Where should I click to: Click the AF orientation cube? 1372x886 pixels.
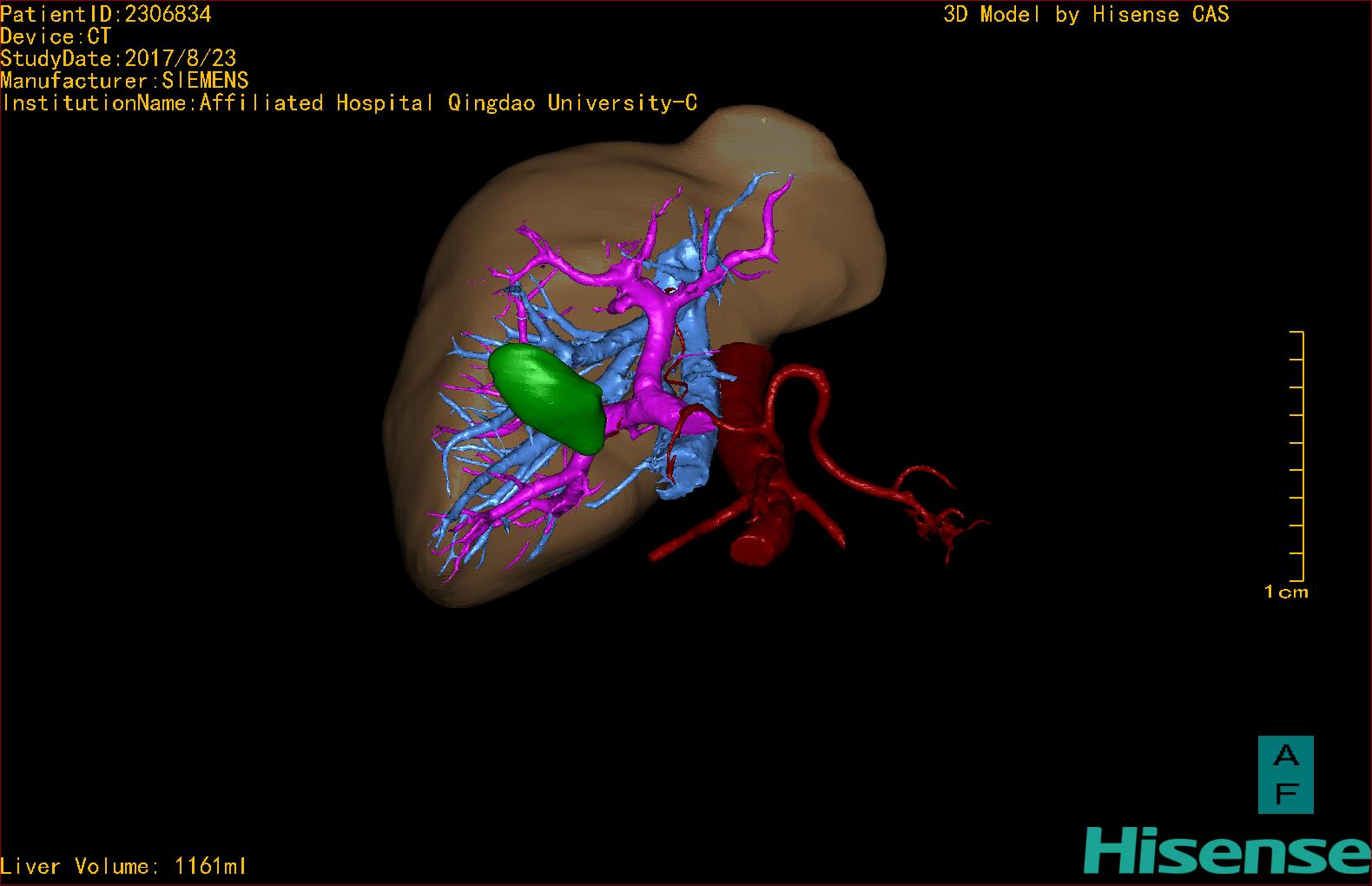(x=1286, y=775)
